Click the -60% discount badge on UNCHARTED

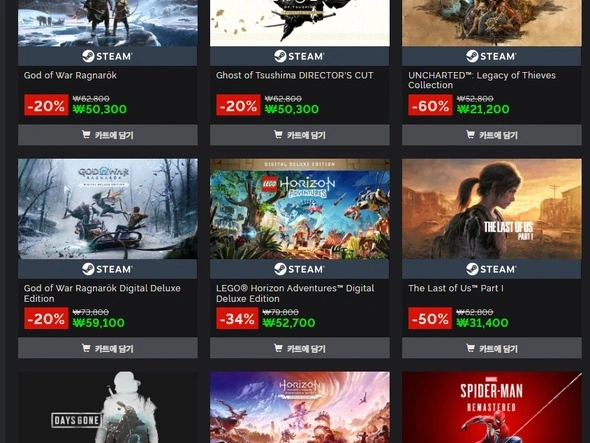pos(430,105)
